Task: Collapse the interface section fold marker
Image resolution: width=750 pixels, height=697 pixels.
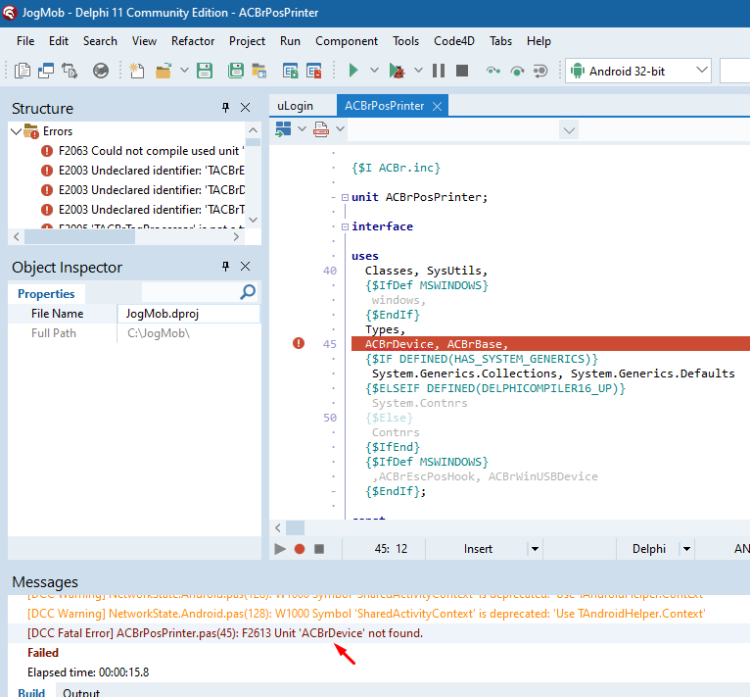Action: [345, 227]
